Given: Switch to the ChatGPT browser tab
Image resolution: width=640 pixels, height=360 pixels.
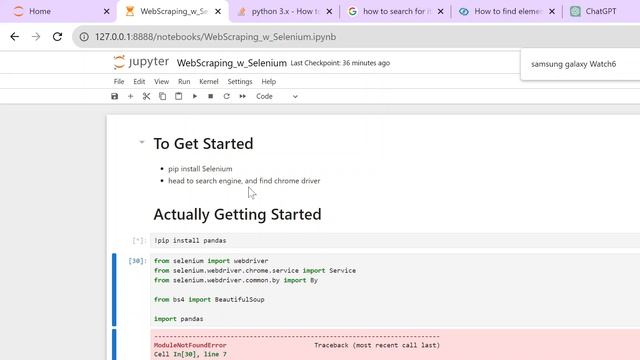Looking at the screenshot, I should pyautogui.click(x=600, y=11).
